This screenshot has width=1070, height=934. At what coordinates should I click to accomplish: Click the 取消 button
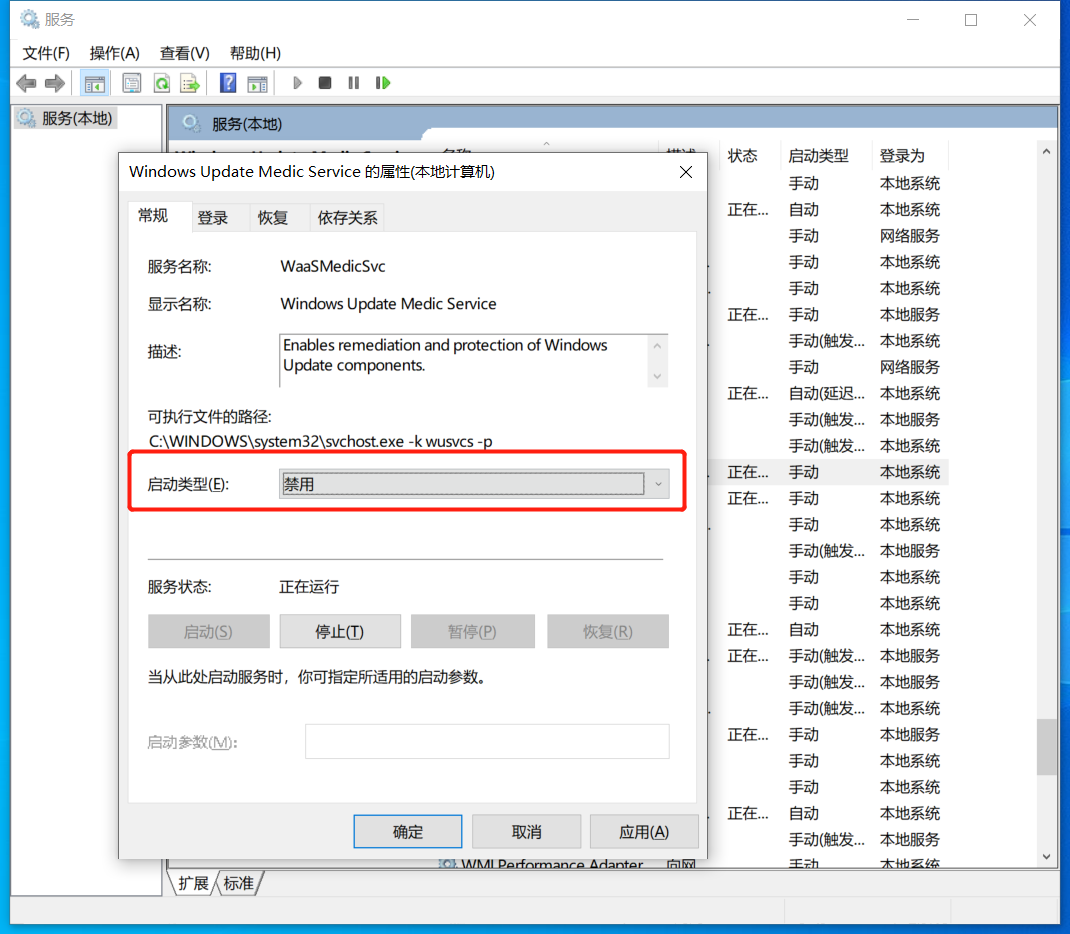pos(526,832)
